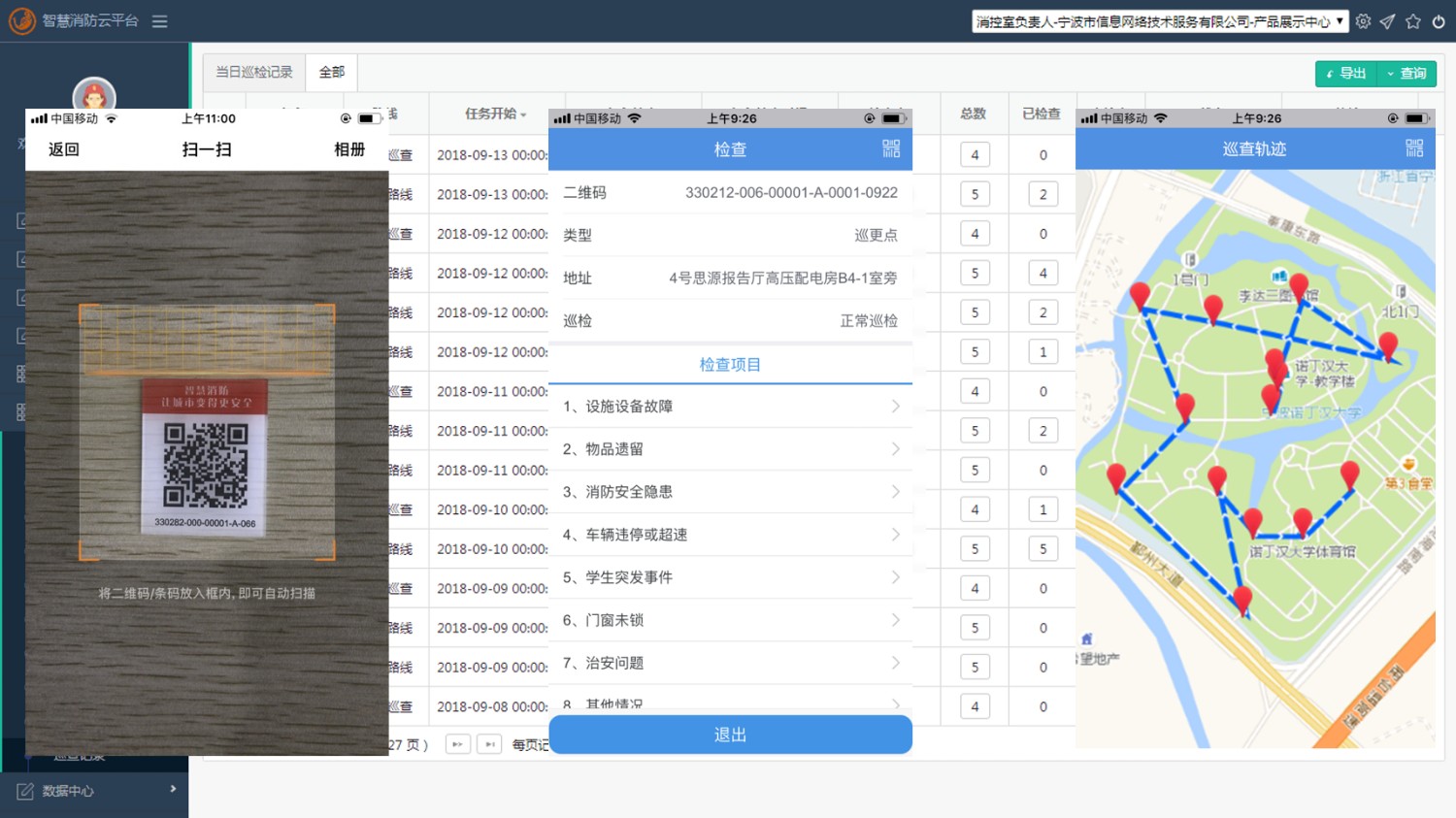Switch to the 当日巡检记录 tab
1456x818 pixels.
click(x=254, y=72)
